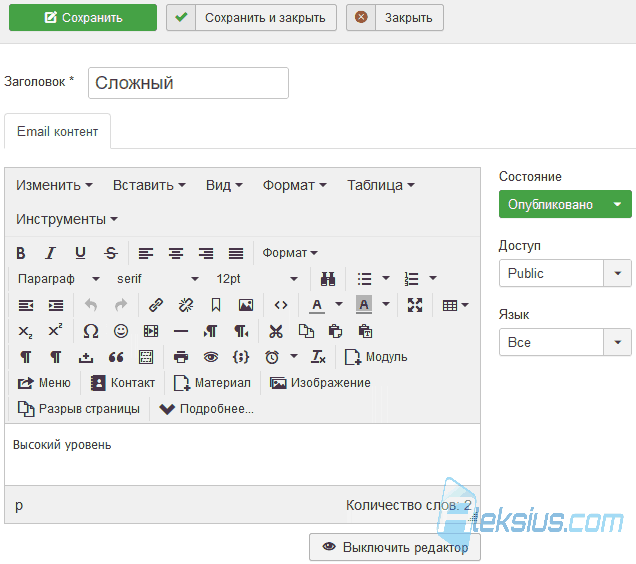Insert media video
Viewport: 636px width, 564px height.
click(x=151, y=332)
